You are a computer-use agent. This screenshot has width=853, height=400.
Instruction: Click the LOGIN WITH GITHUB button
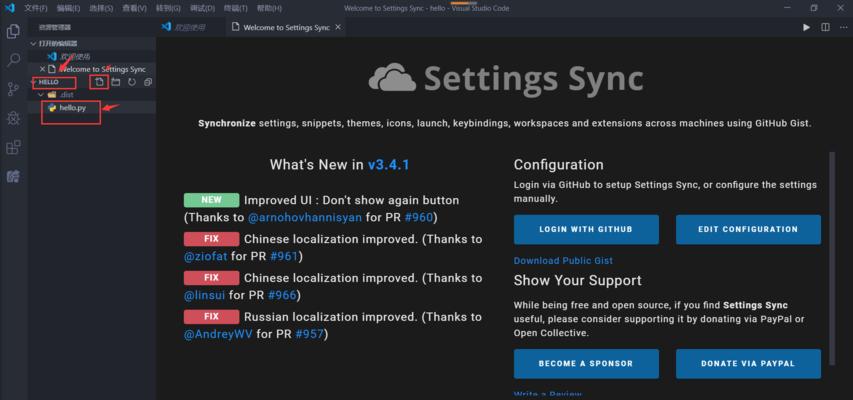coord(586,229)
